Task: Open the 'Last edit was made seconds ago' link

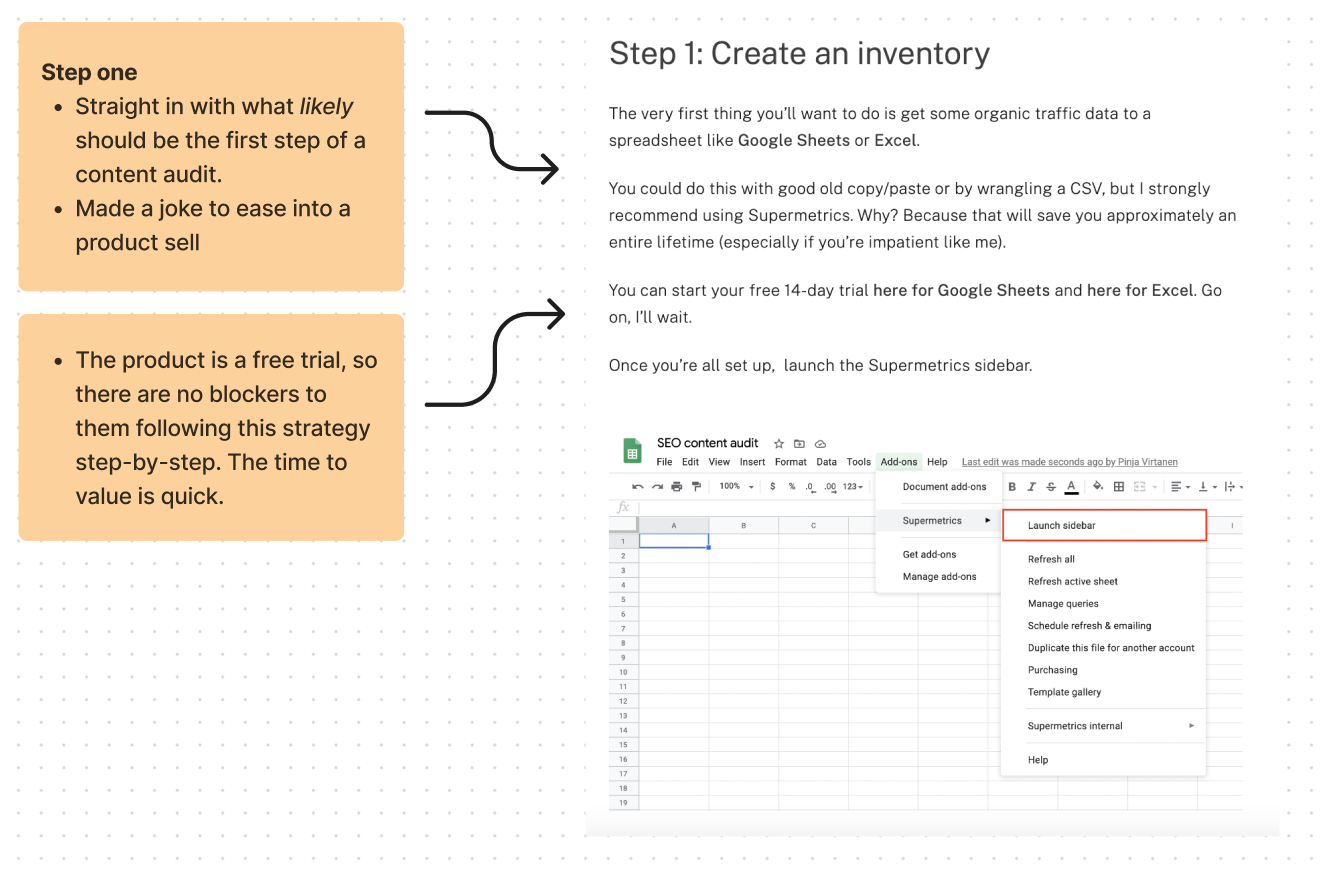Action: [x=1069, y=462]
